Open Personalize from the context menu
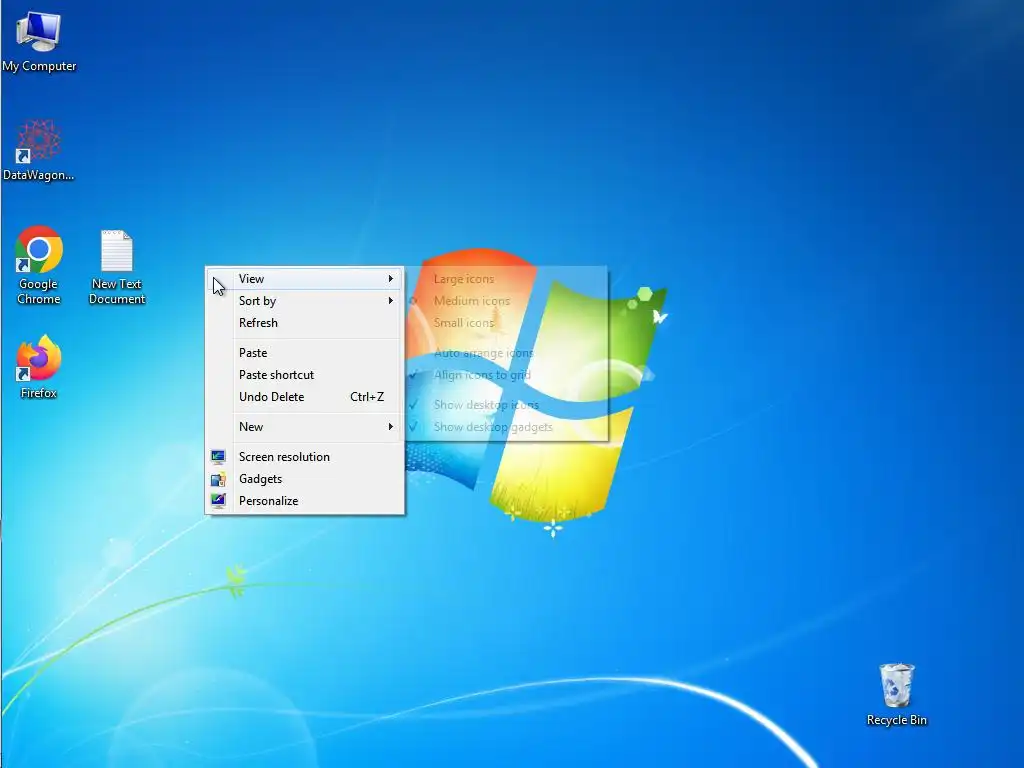The width and height of the screenshot is (1024, 768). (x=304, y=501)
